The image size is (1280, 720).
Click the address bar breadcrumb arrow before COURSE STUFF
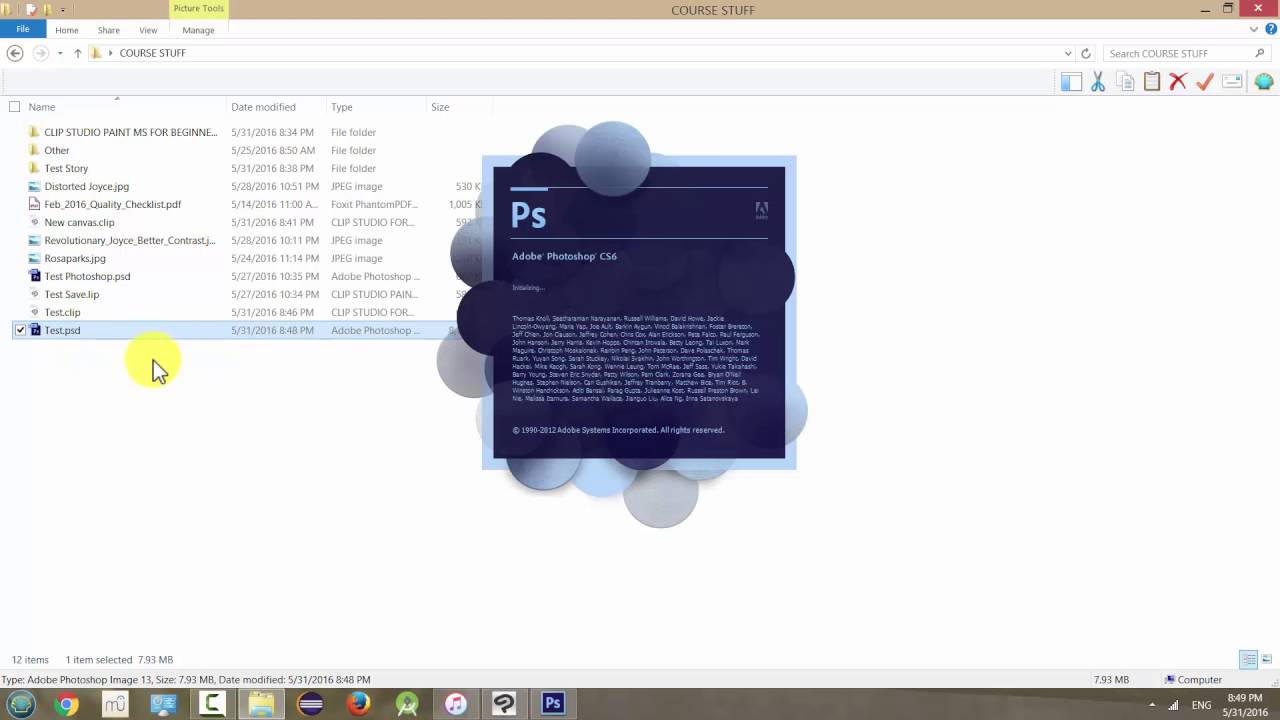[x=110, y=53]
